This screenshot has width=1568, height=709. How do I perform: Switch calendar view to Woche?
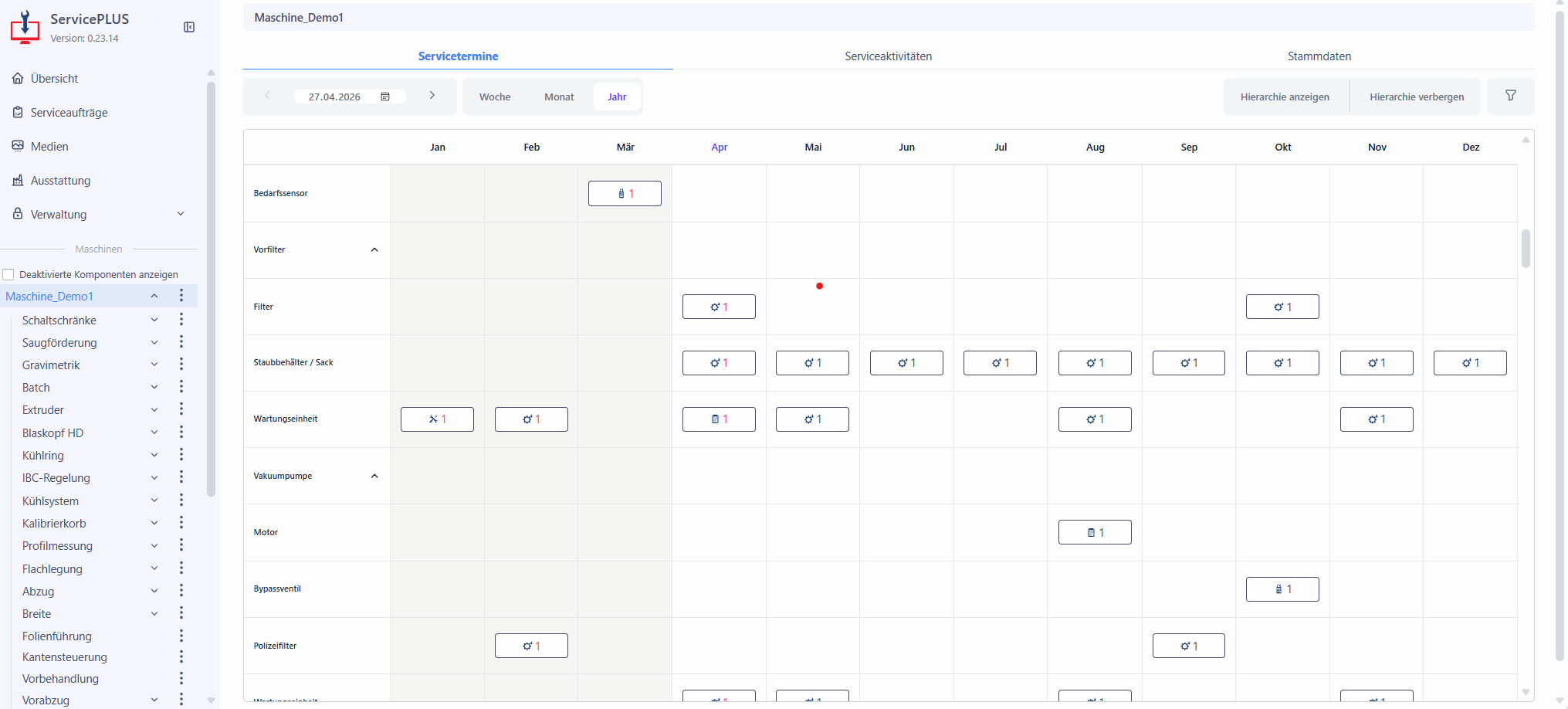[495, 97]
